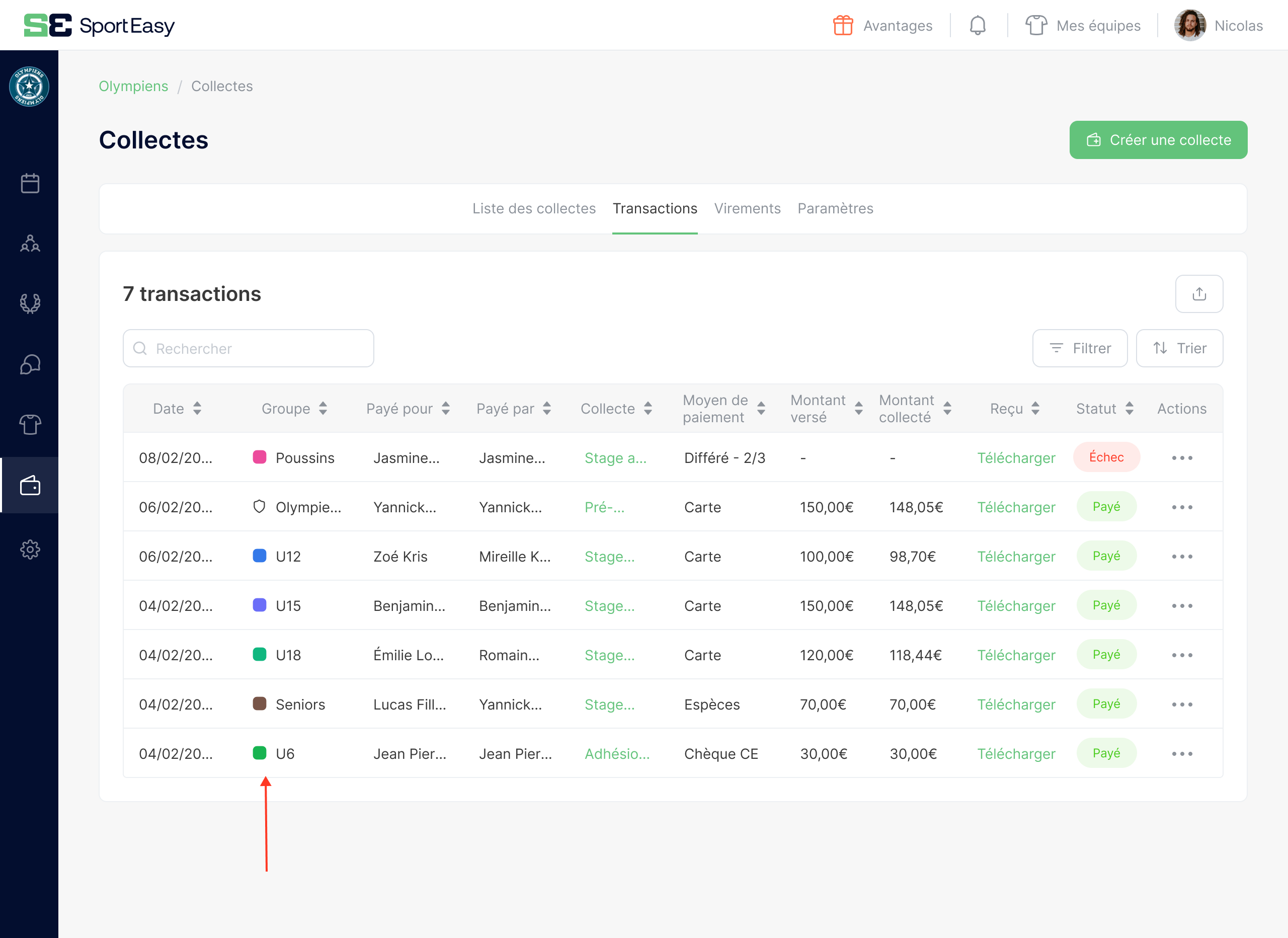Image resolution: width=1288 pixels, height=938 pixels.
Task: Toggle sorting on the Date column
Action: coord(197,408)
